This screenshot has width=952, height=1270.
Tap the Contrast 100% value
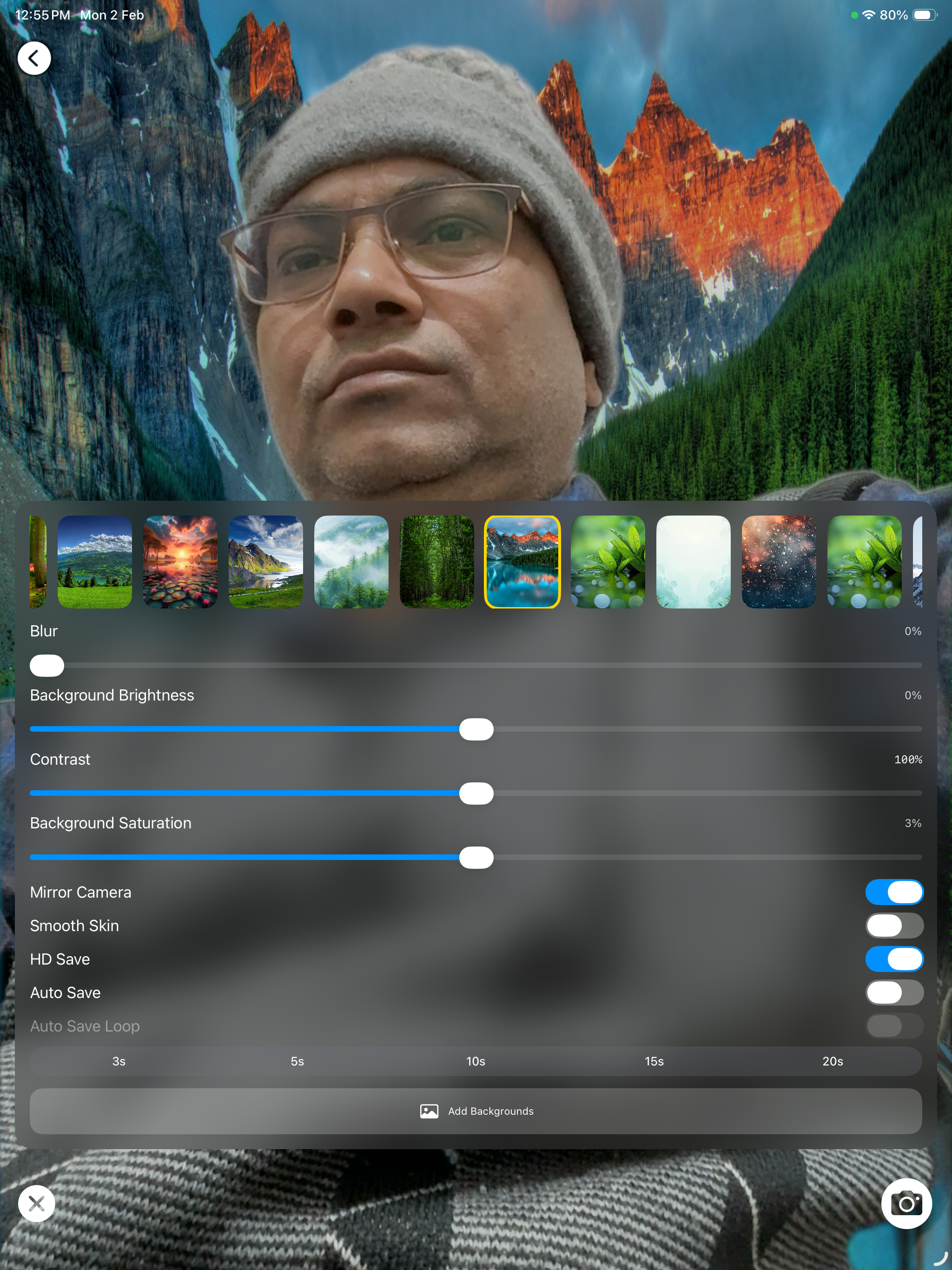pos(908,760)
